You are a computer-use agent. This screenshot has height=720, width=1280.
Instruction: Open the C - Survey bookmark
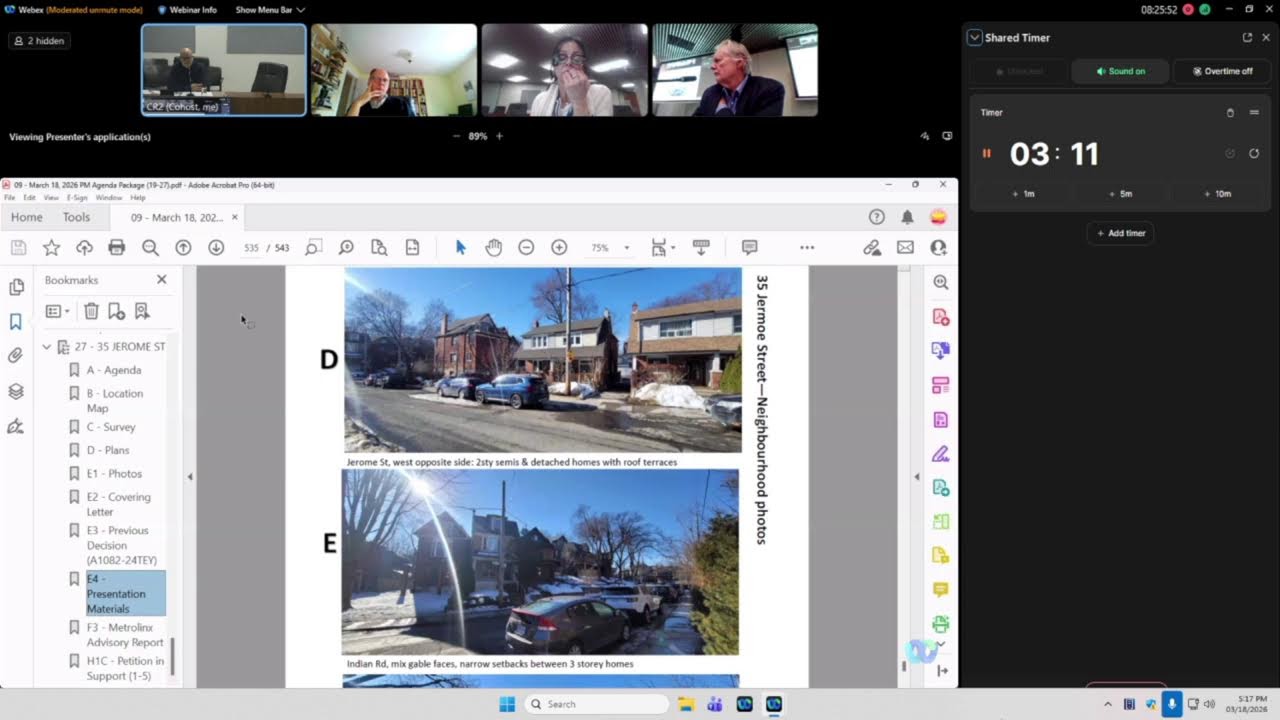click(110, 427)
